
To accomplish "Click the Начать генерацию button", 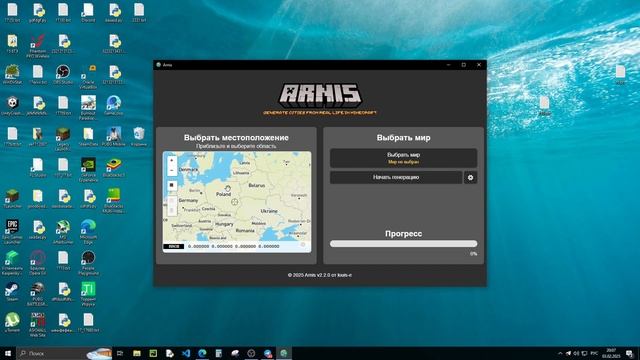I will coord(396,178).
